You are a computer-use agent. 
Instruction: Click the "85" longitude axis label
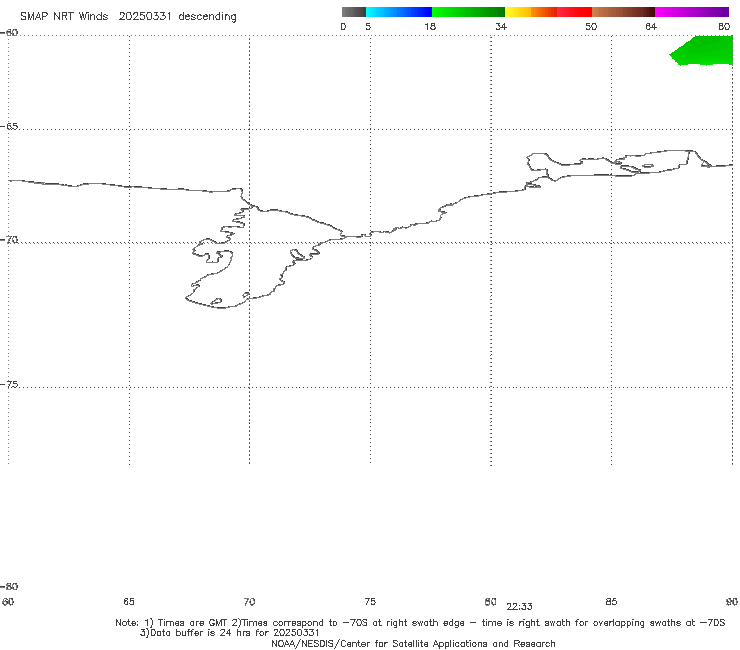tap(611, 601)
